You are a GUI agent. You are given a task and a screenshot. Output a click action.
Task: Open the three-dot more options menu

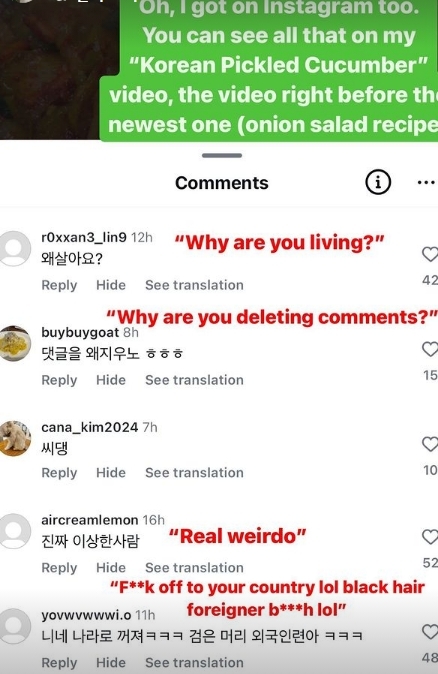pos(426,183)
